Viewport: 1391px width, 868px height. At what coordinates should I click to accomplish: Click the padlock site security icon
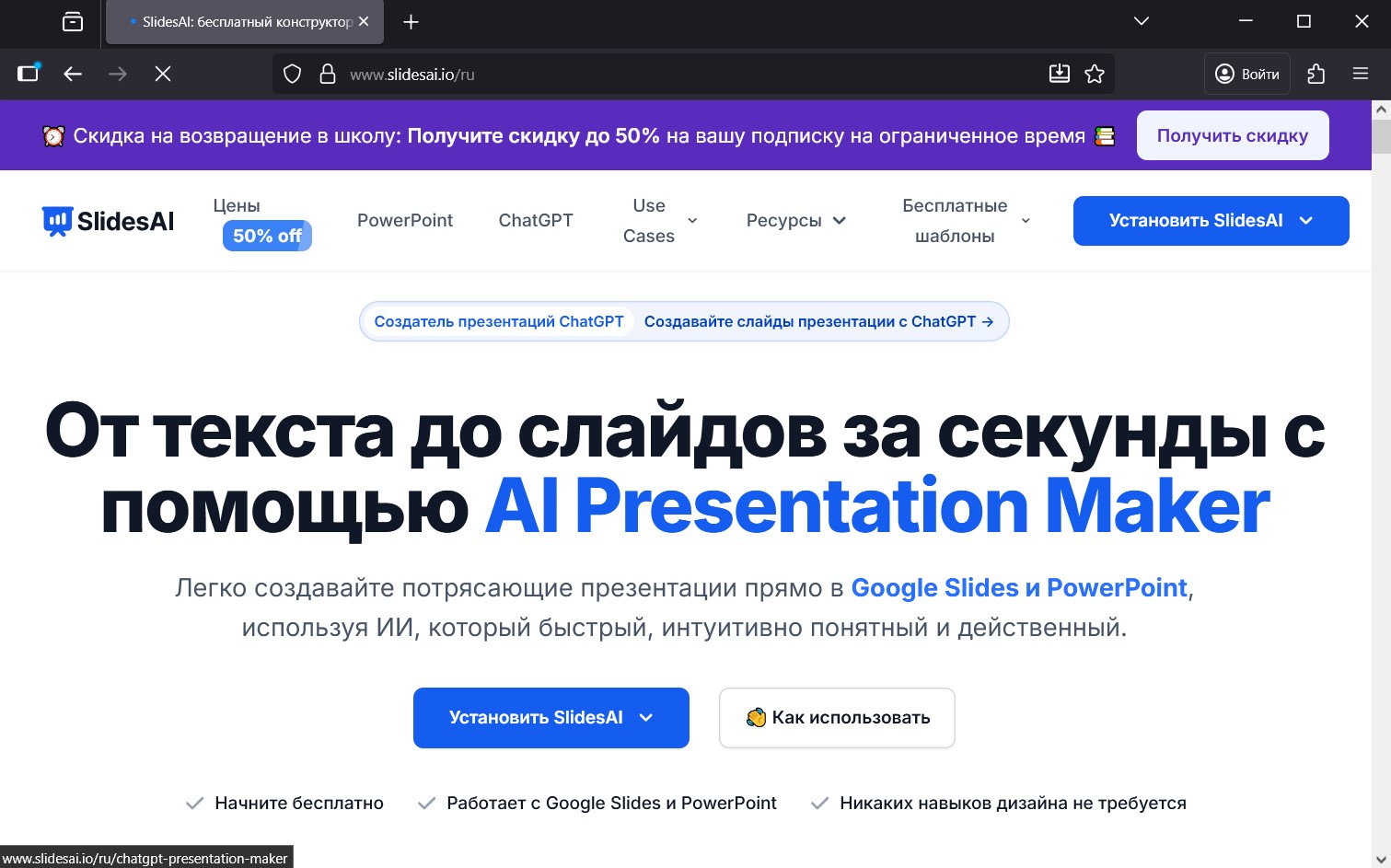pos(328,74)
